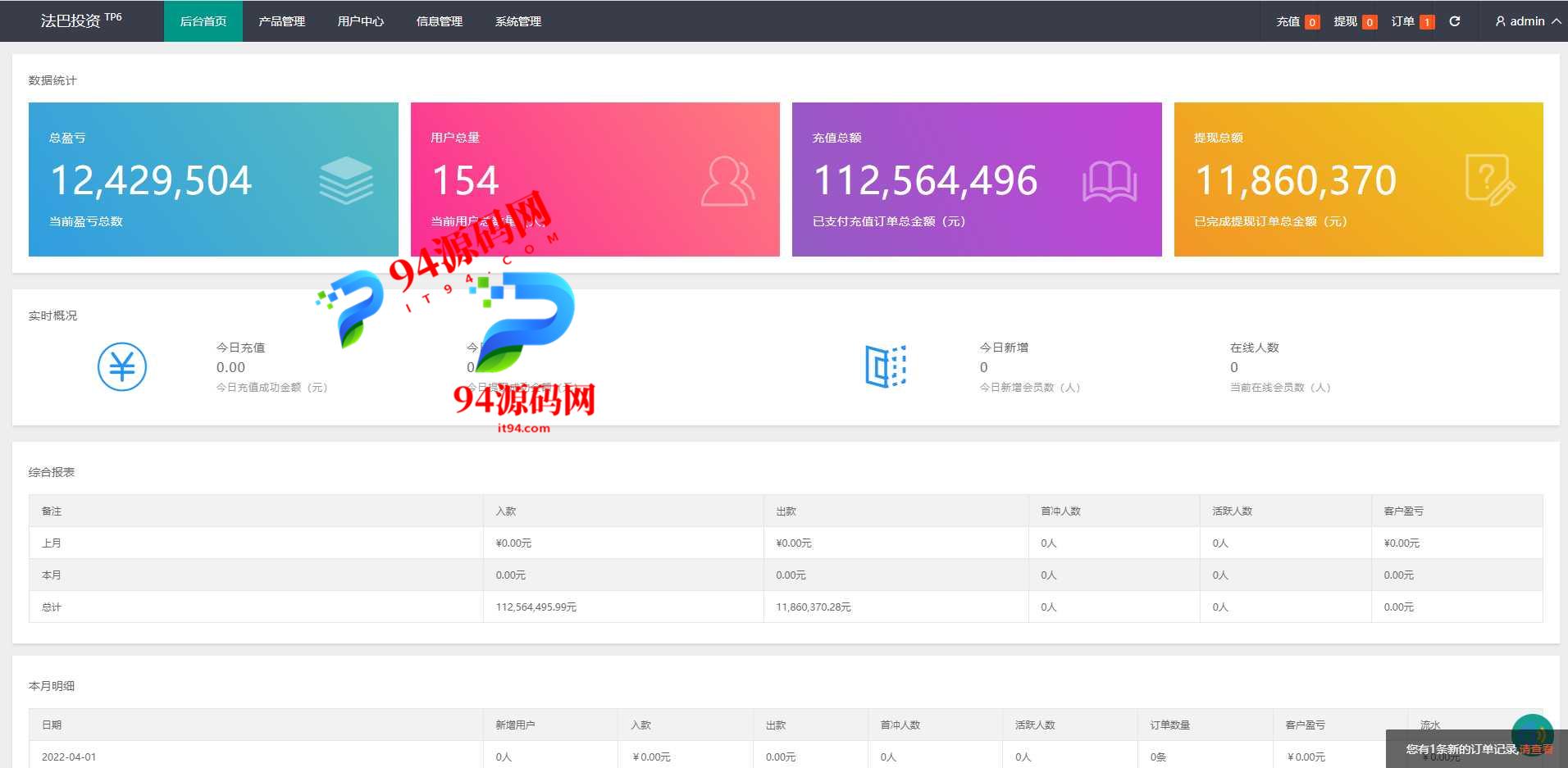1568x768 pixels.
Task: Click the 112,564,496 recharge total
Action: (926, 180)
